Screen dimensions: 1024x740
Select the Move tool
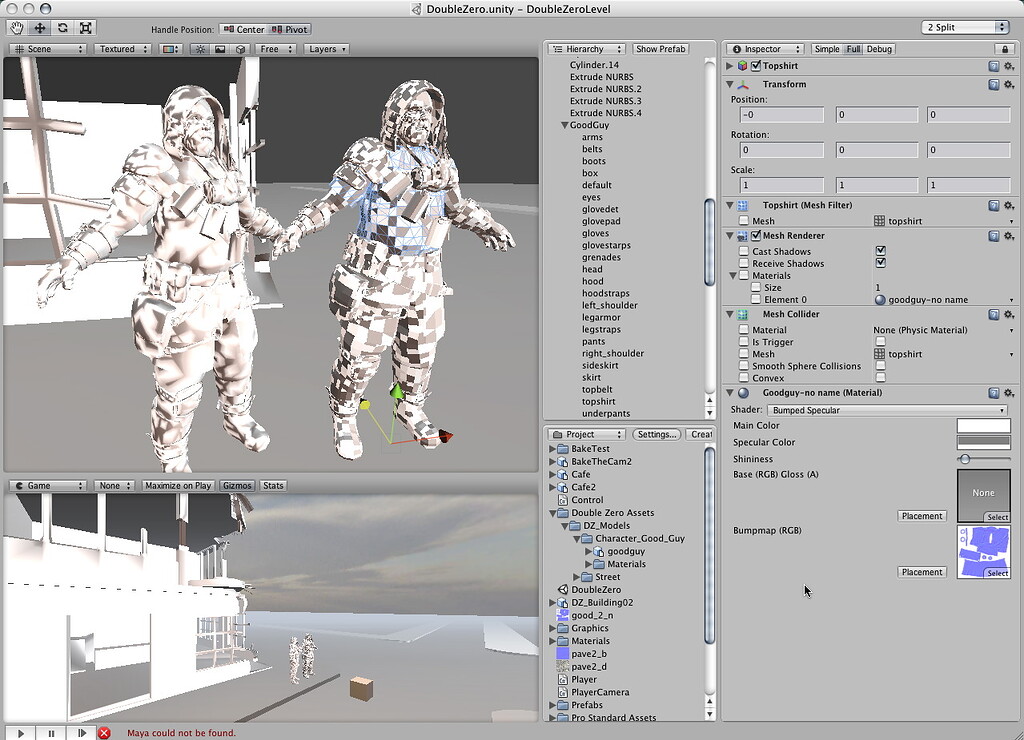[x=39, y=29]
